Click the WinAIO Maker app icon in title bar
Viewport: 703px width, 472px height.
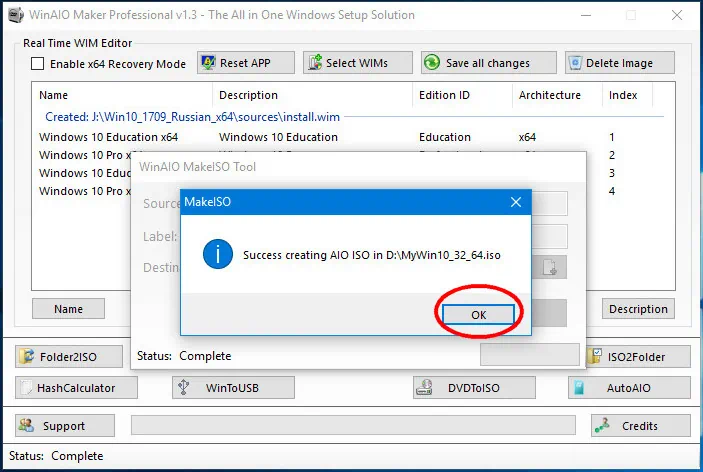pyautogui.click(x=16, y=15)
